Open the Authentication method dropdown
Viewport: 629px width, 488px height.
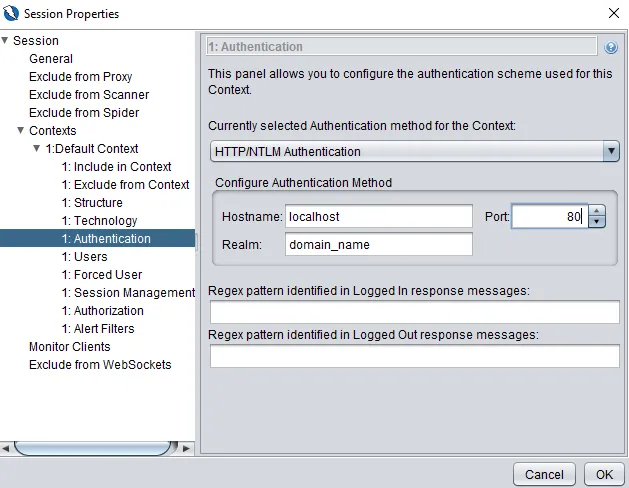(611, 151)
